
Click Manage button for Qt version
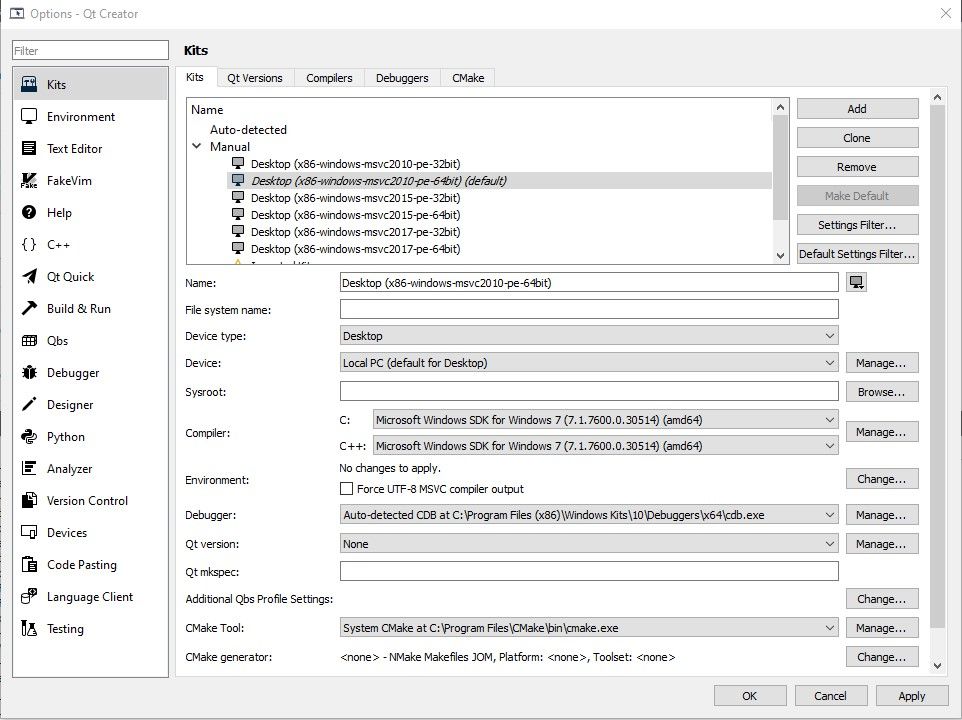tap(882, 543)
